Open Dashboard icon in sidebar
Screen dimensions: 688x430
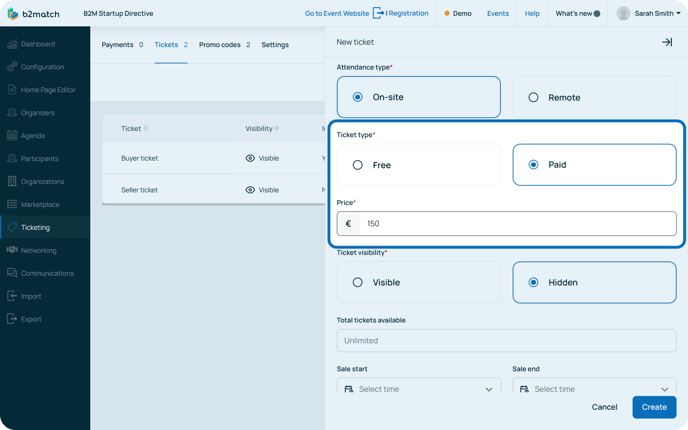click(12, 44)
